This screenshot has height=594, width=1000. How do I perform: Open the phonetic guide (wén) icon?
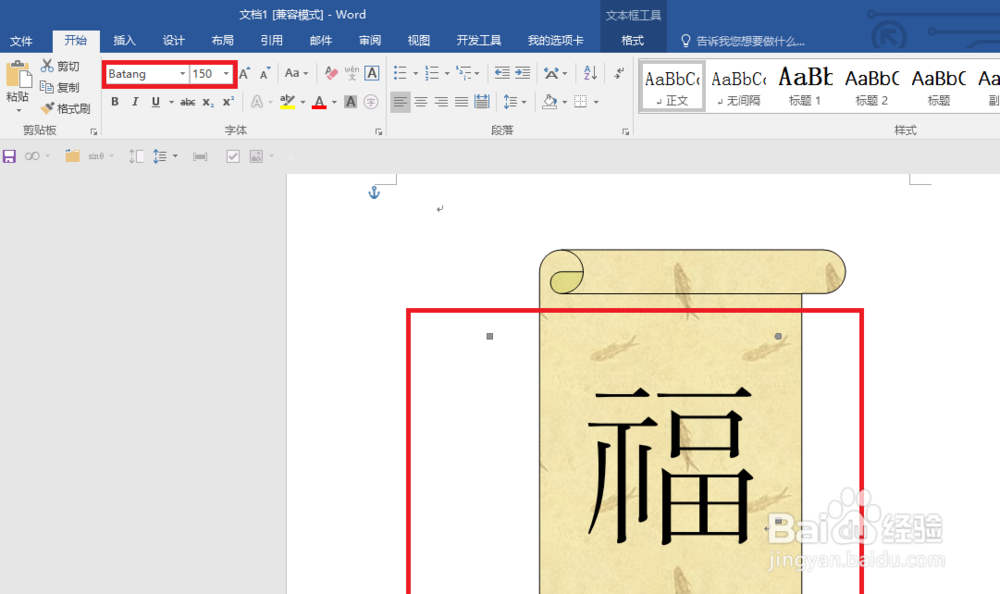click(x=351, y=73)
